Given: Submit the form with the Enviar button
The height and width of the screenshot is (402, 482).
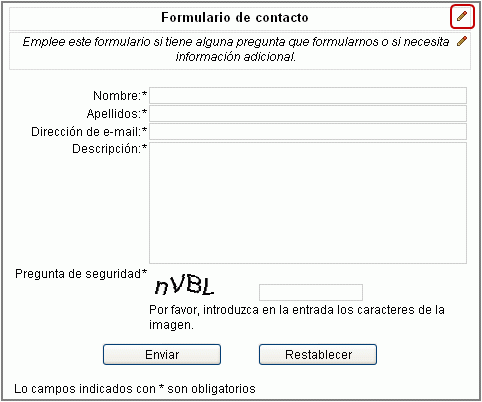Looking at the screenshot, I should [x=162, y=354].
